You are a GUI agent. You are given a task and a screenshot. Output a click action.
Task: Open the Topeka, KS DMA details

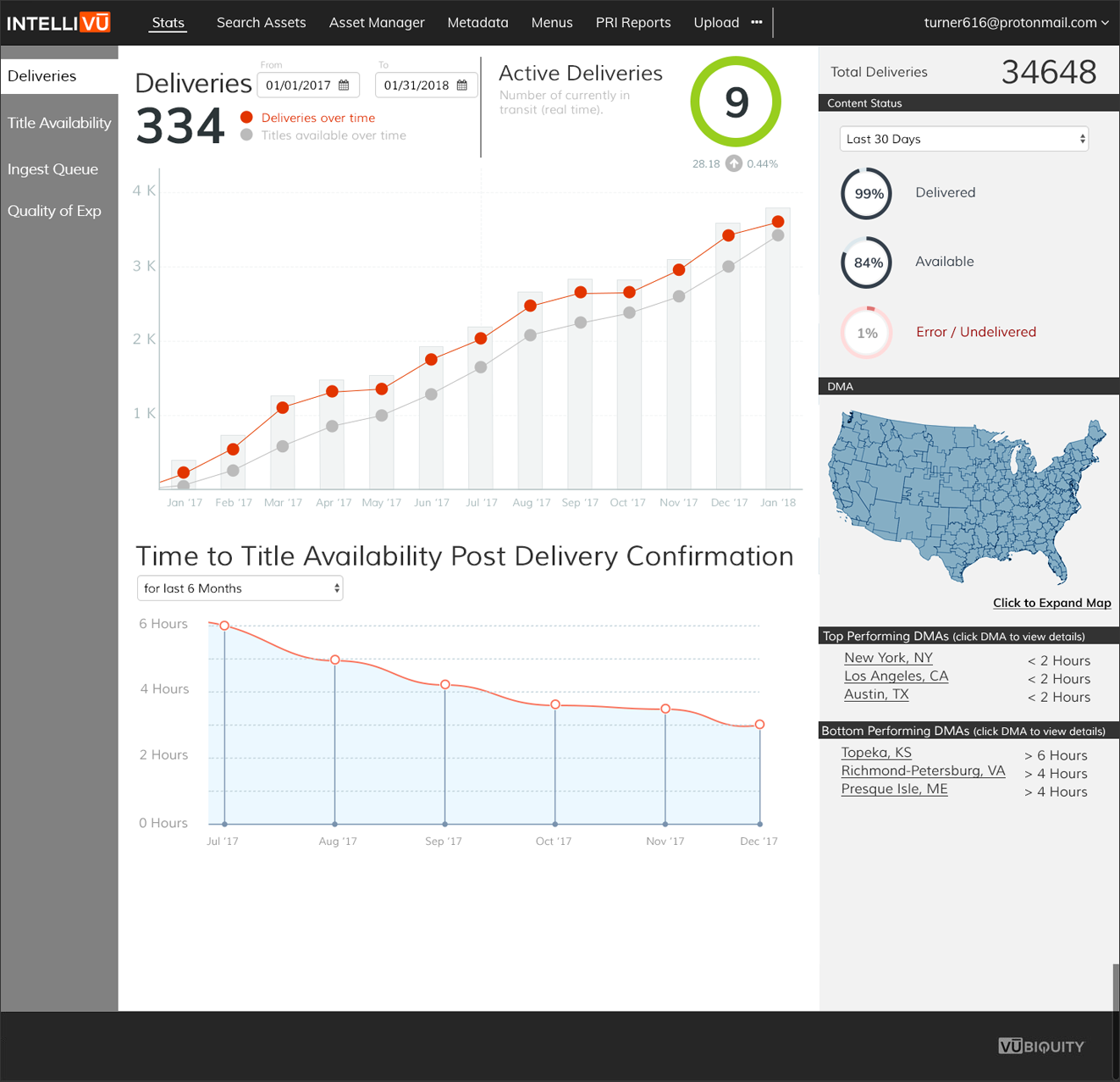point(876,753)
